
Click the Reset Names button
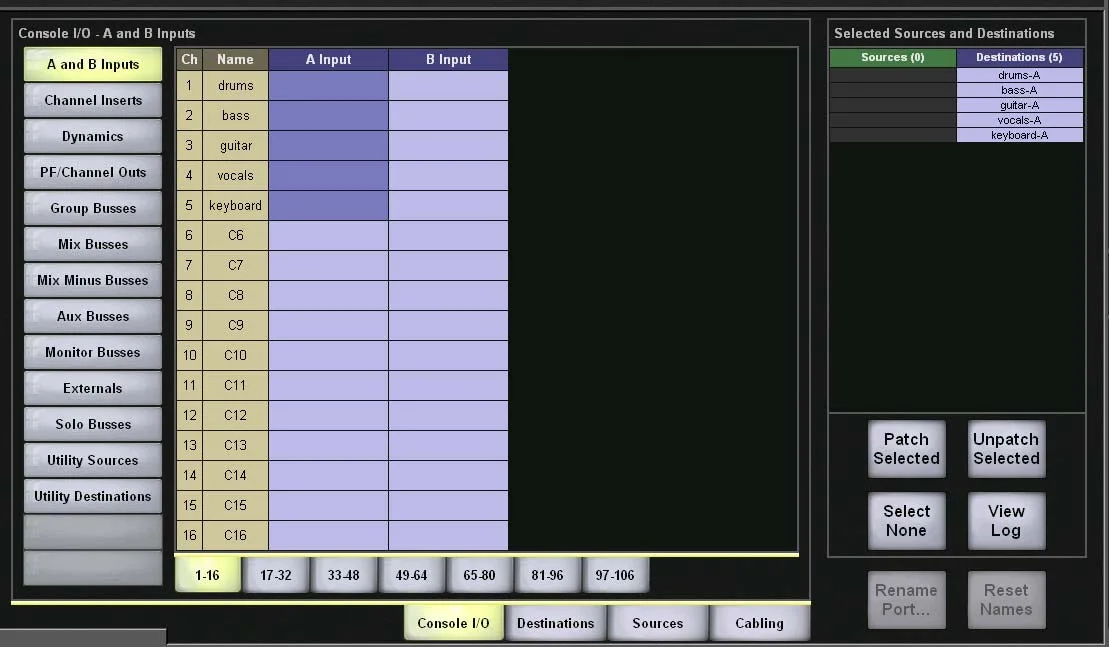[1006, 600]
